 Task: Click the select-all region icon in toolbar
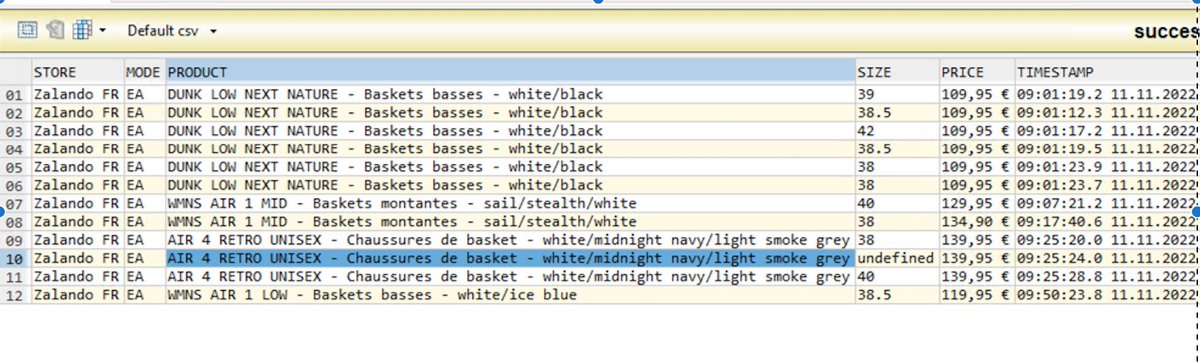[28, 30]
